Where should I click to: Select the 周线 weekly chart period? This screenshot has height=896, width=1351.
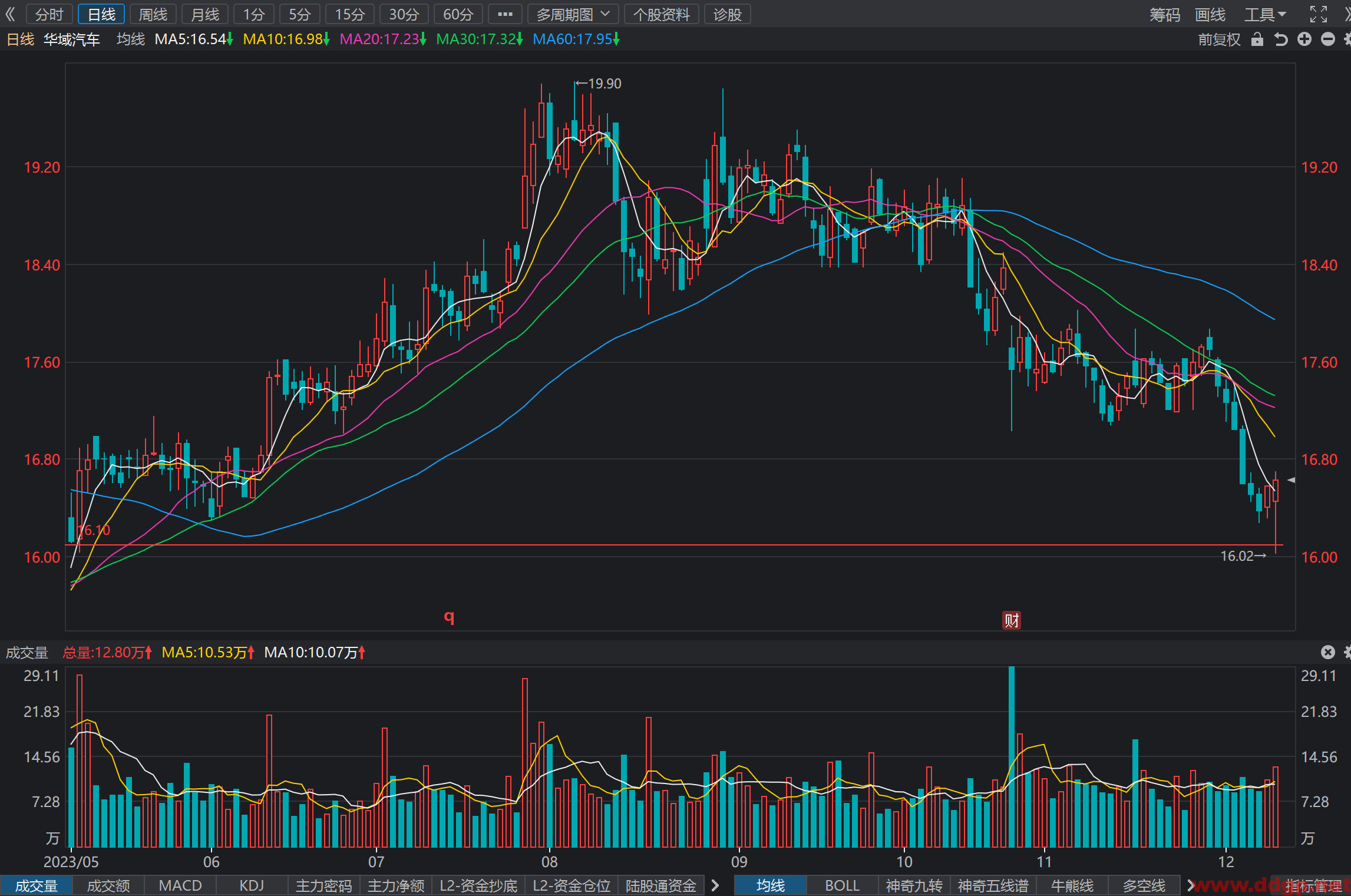pyautogui.click(x=153, y=14)
